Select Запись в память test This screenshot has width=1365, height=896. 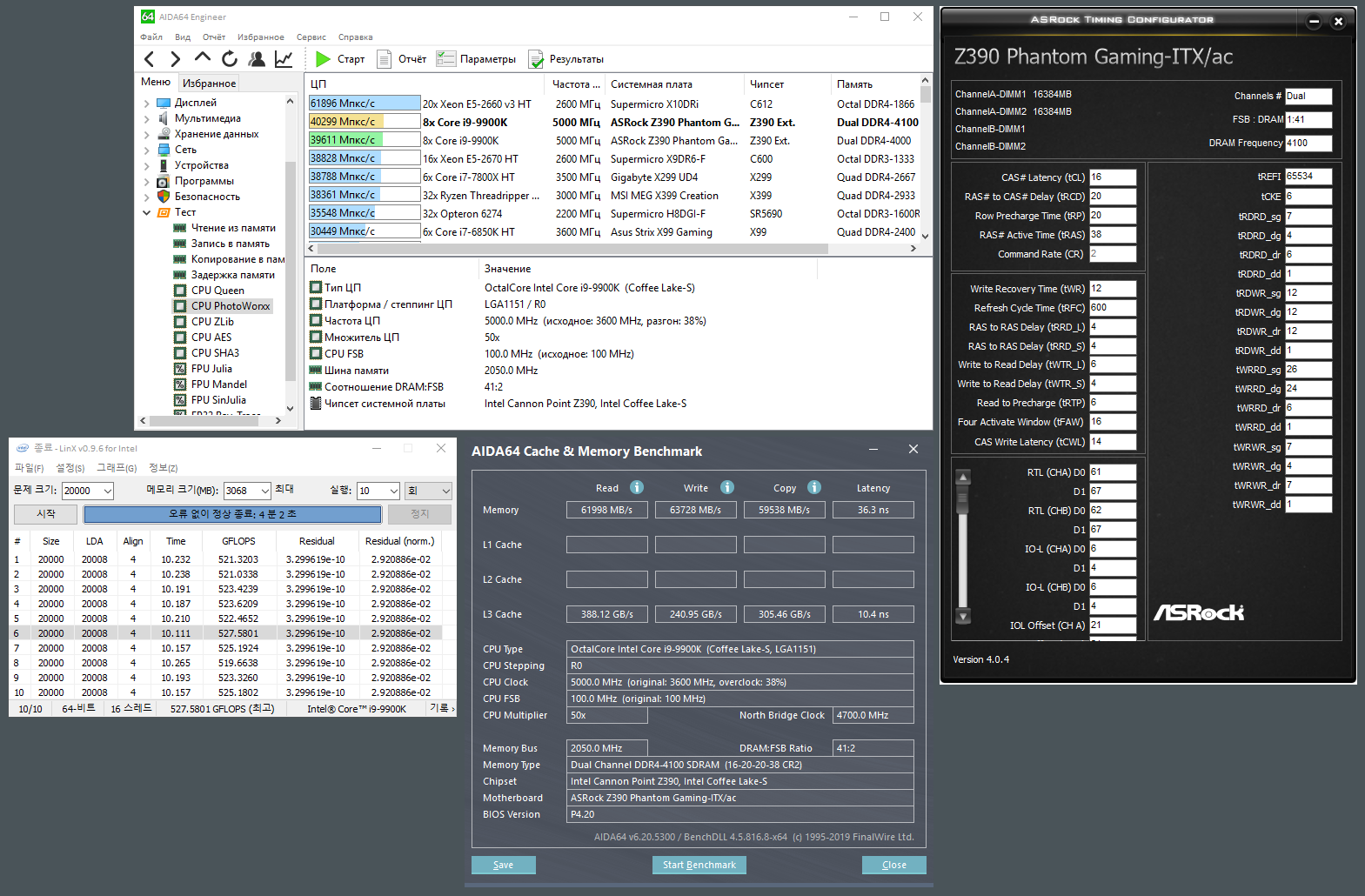click(x=231, y=244)
